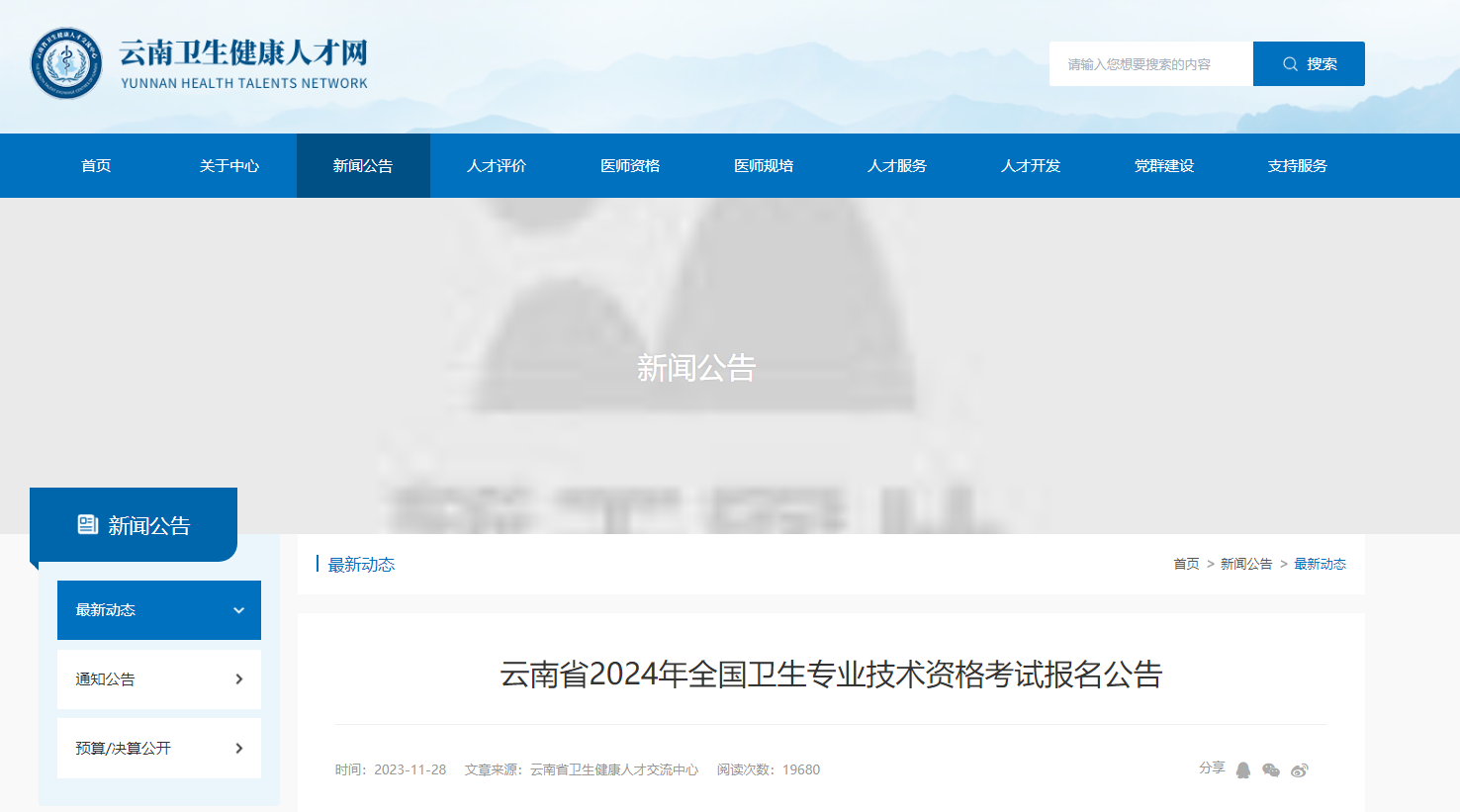Image resolution: width=1460 pixels, height=812 pixels.
Task: Share via WeChat icon
Action: [x=1271, y=770]
